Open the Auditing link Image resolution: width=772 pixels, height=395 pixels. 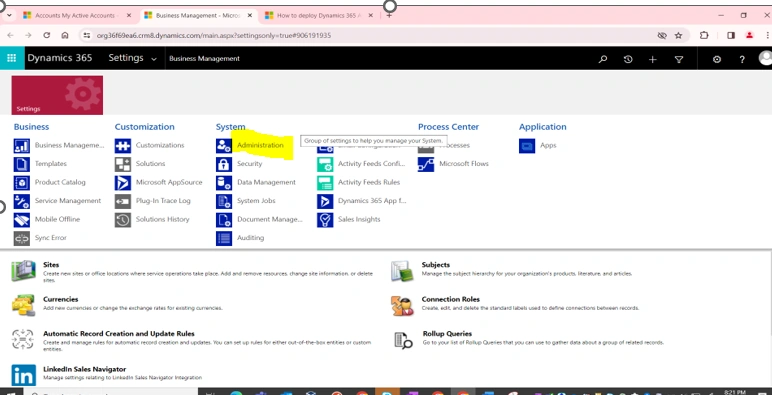[251, 238]
